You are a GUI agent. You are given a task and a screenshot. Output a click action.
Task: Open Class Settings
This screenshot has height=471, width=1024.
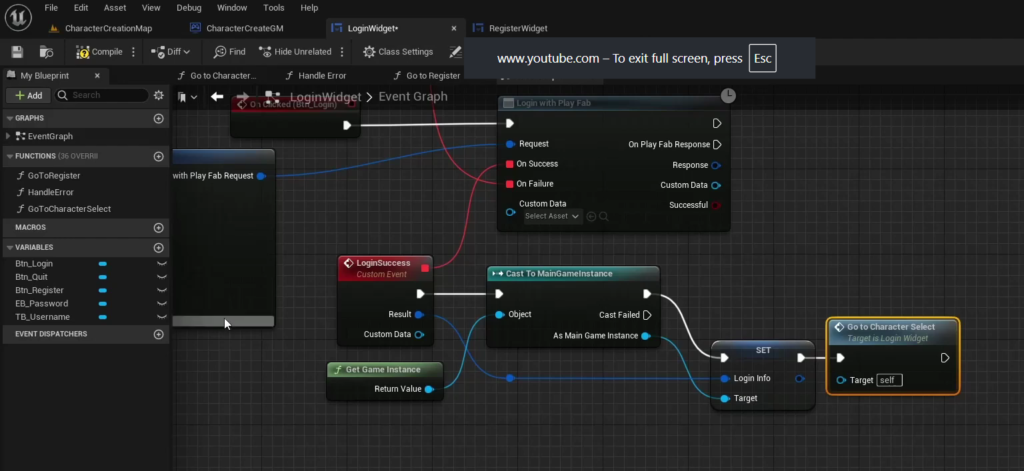pos(398,52)
